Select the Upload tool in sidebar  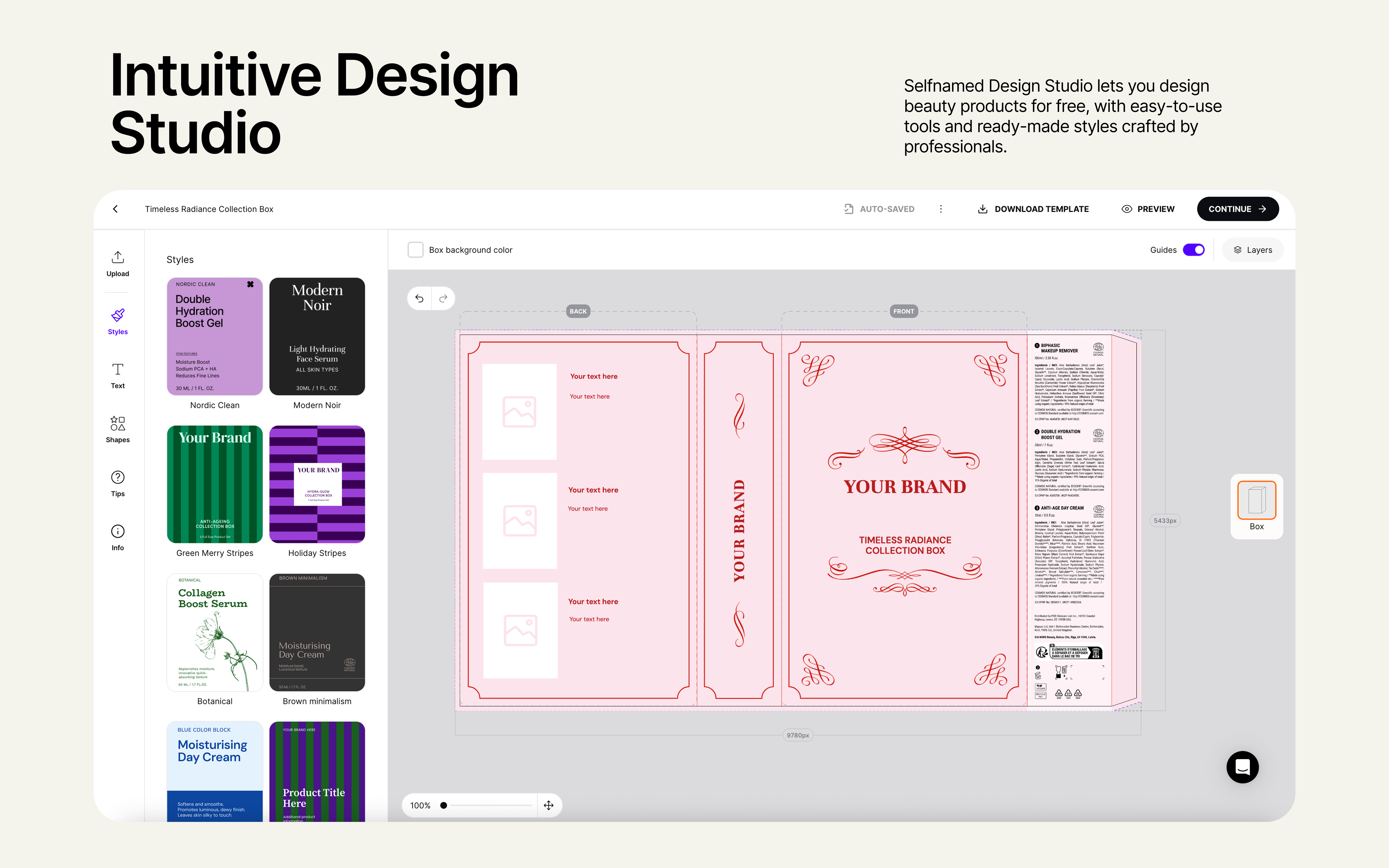point(117,264)
